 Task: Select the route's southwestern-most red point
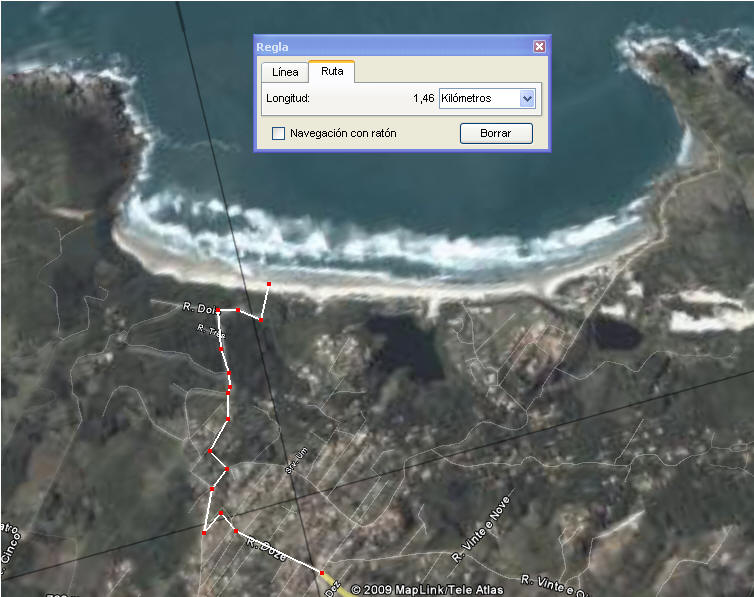pyautogui.click(x=204, y=533)
